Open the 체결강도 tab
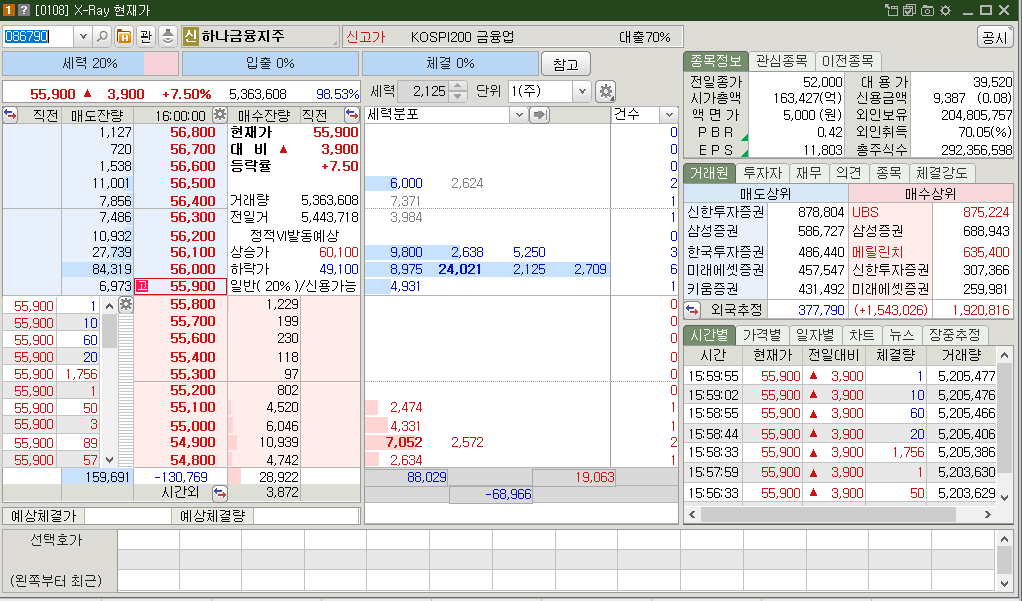 coord(942,173)
